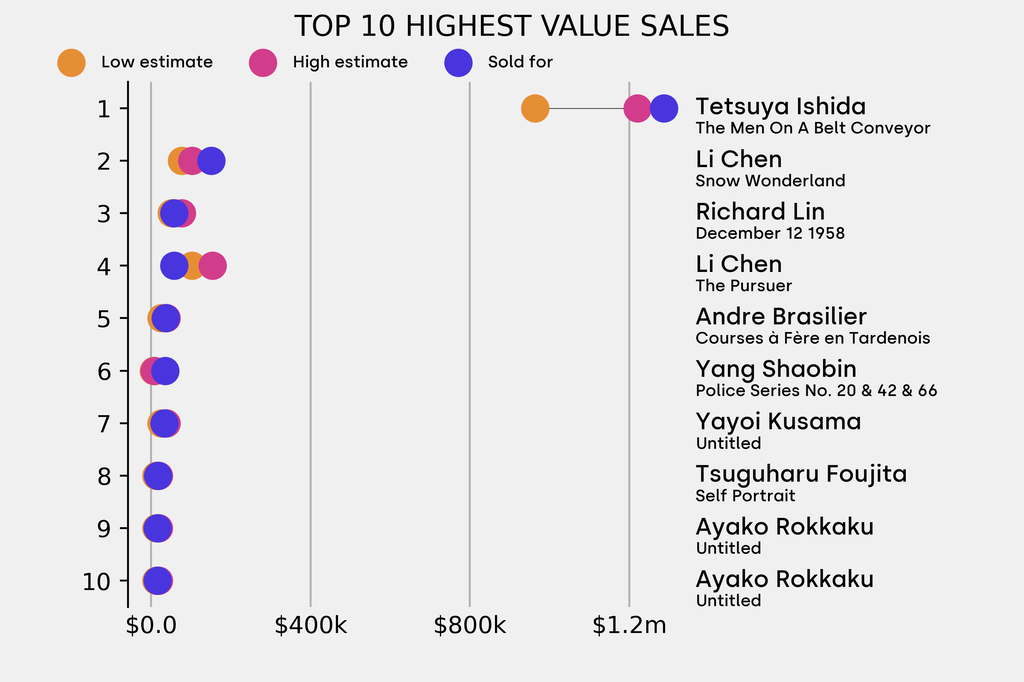Click the blue Sold for legend dot
This screenshot has width=1024, height=682.
point(457,62)
